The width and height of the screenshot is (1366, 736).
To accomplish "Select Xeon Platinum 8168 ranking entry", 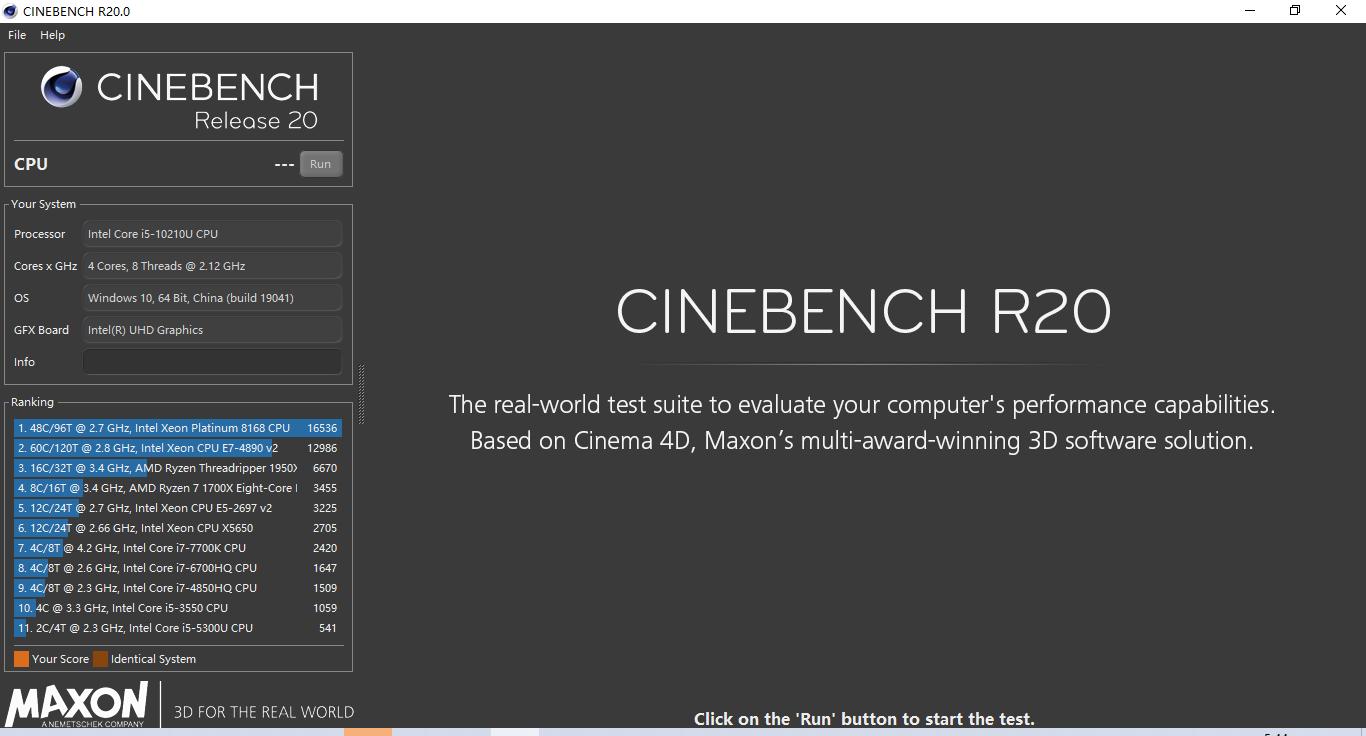I will (x=177, y=428).
